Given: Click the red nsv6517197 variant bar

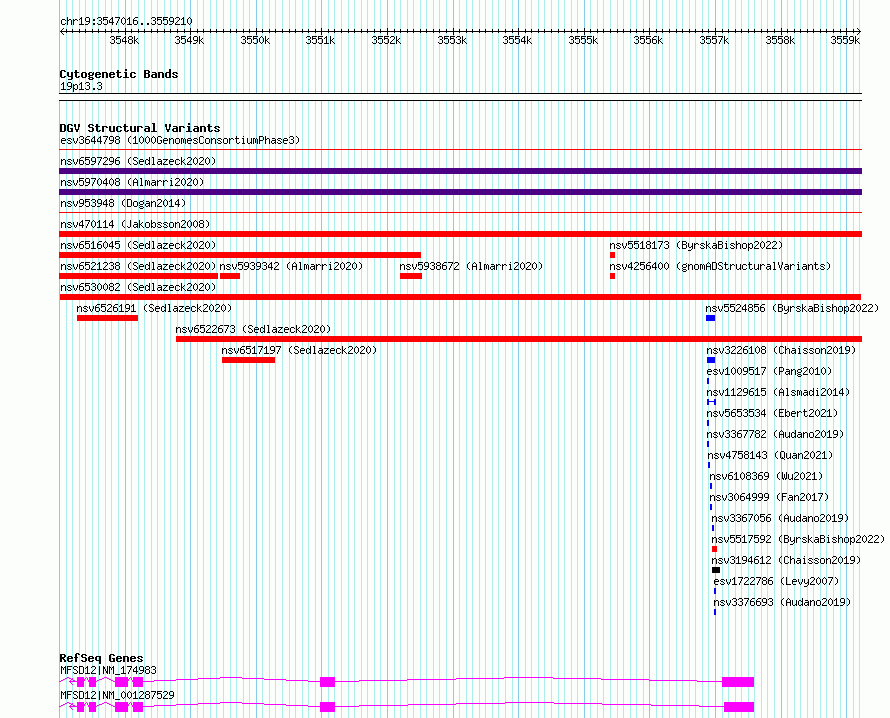Looking at the screenshot, I should 249,360.
